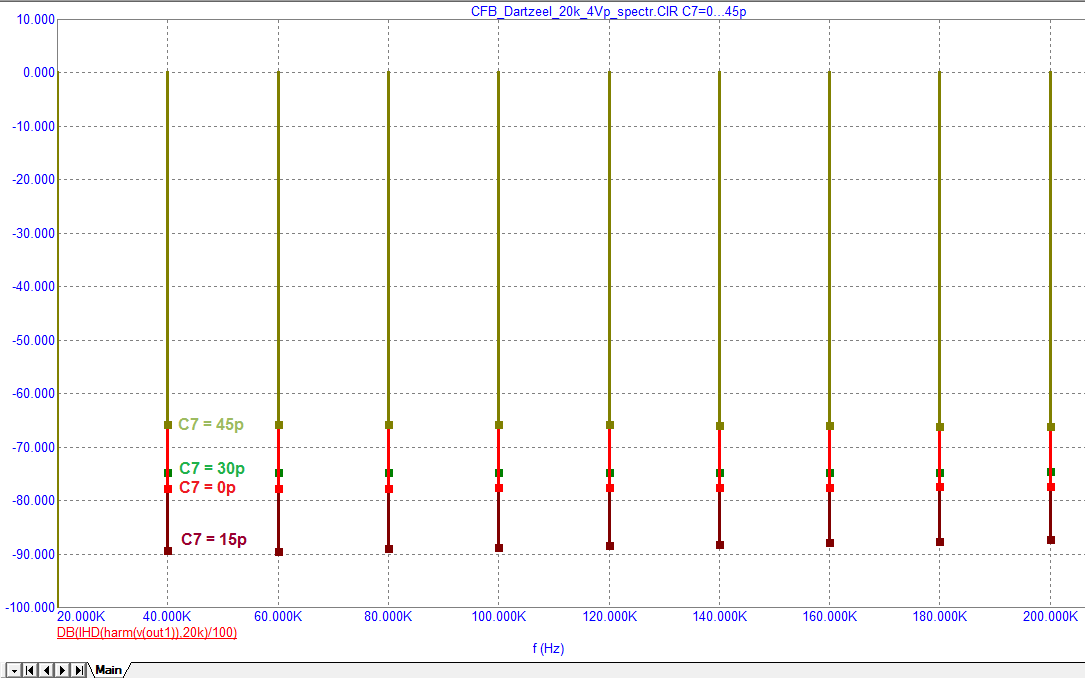Click the red 0p marker at 180K
The height and width of the screenshot is (678, 1085).
click(940, 487)
